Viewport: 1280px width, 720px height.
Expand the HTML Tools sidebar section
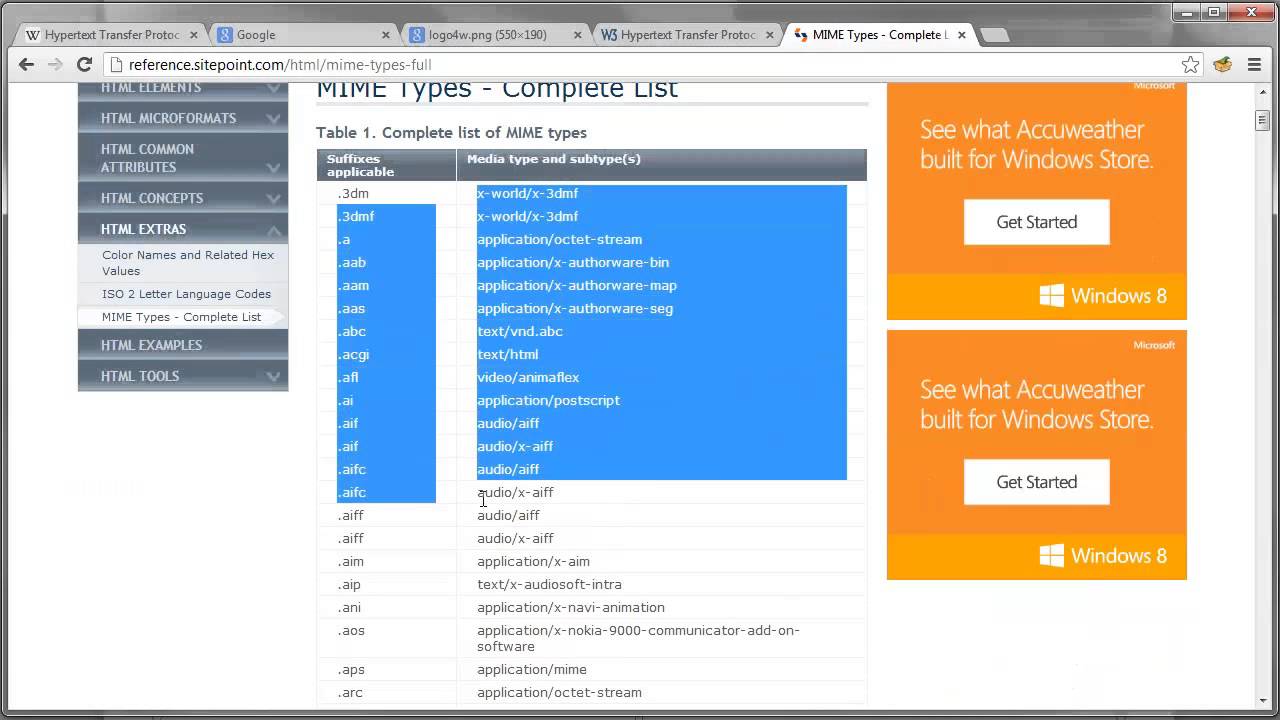coord(183,376)
